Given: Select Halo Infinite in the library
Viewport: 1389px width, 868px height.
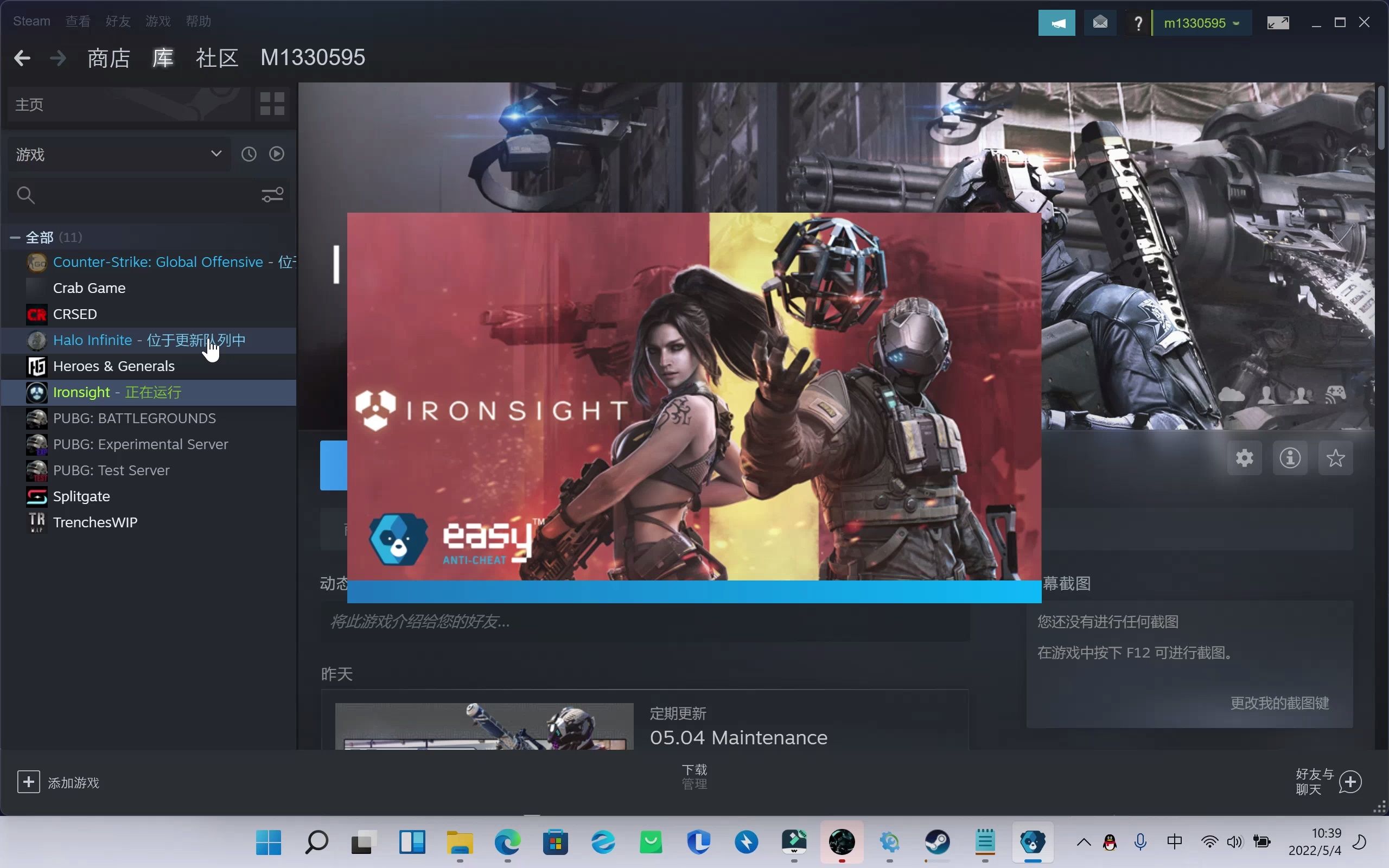Looking at the screenshot, I should 149,341.
